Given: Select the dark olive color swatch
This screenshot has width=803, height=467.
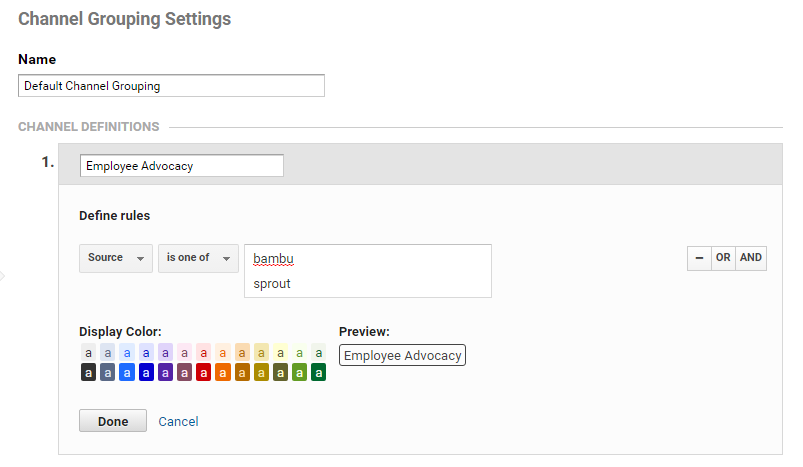Looking at the screenshot, I should [280, 372].
